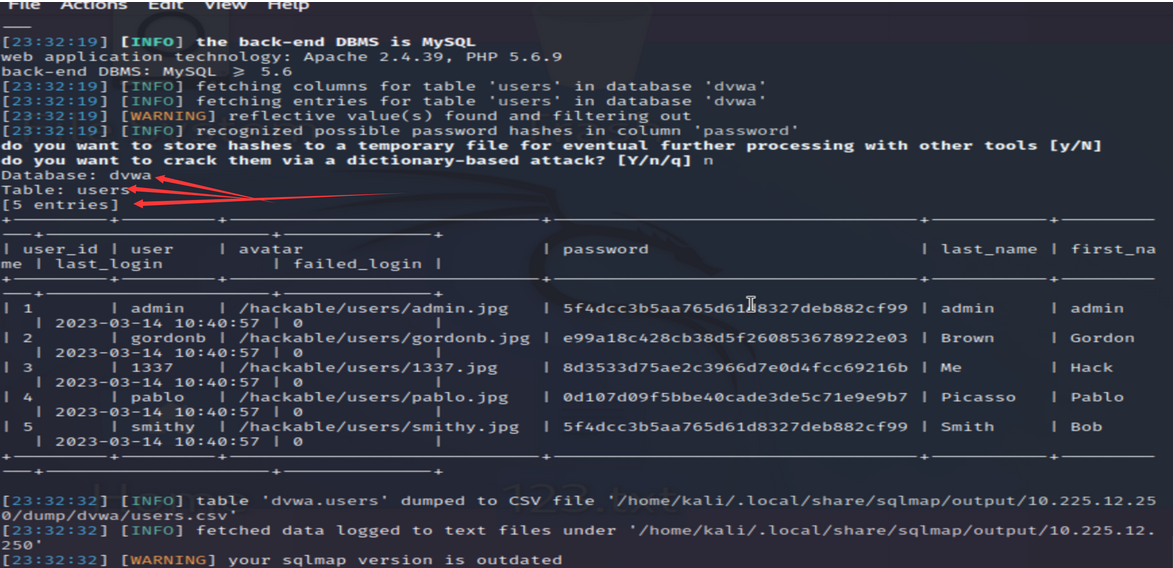
Task: Click the 'dictionary-based attack' prompt line
Action: click(357, 160)
